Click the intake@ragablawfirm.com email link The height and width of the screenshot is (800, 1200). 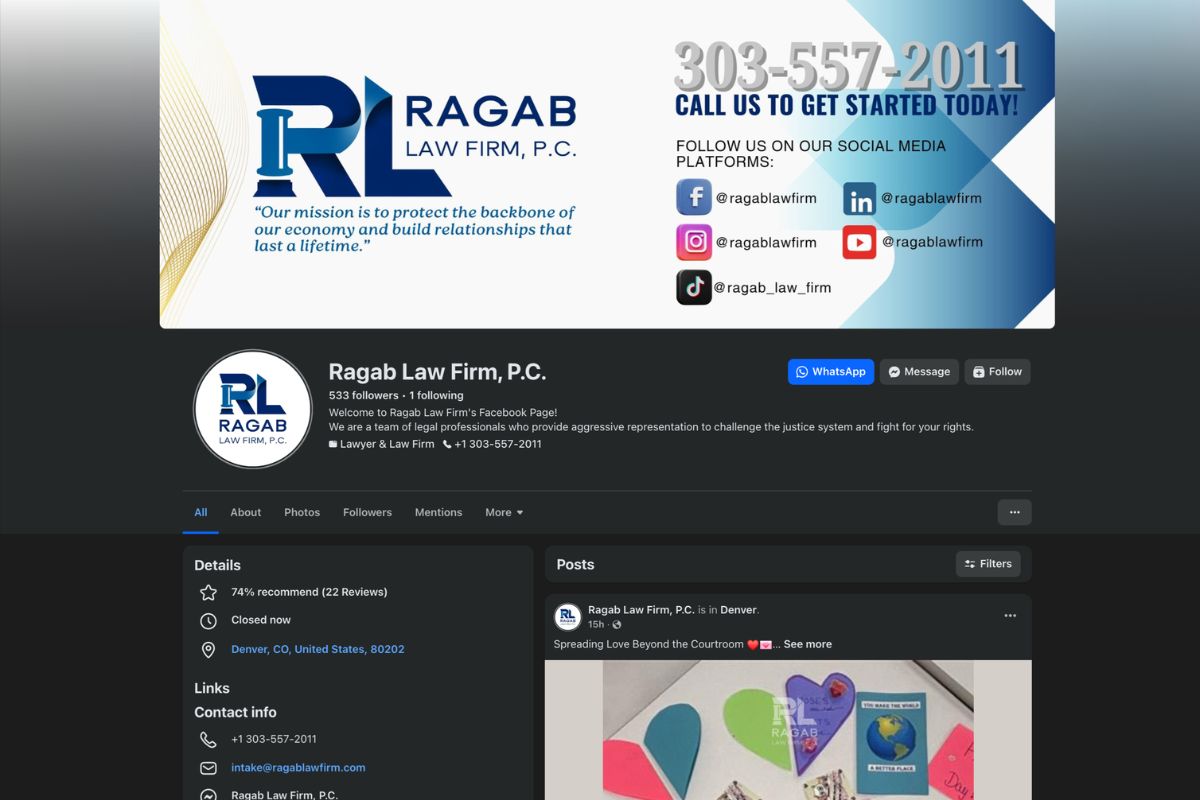tap(297, 768)
